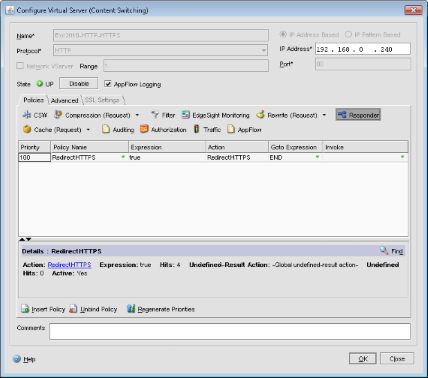Image resolution: width=428 pixels, height=378 pixels.
Task: Click the Disable button
Action: tap(79, 84)
